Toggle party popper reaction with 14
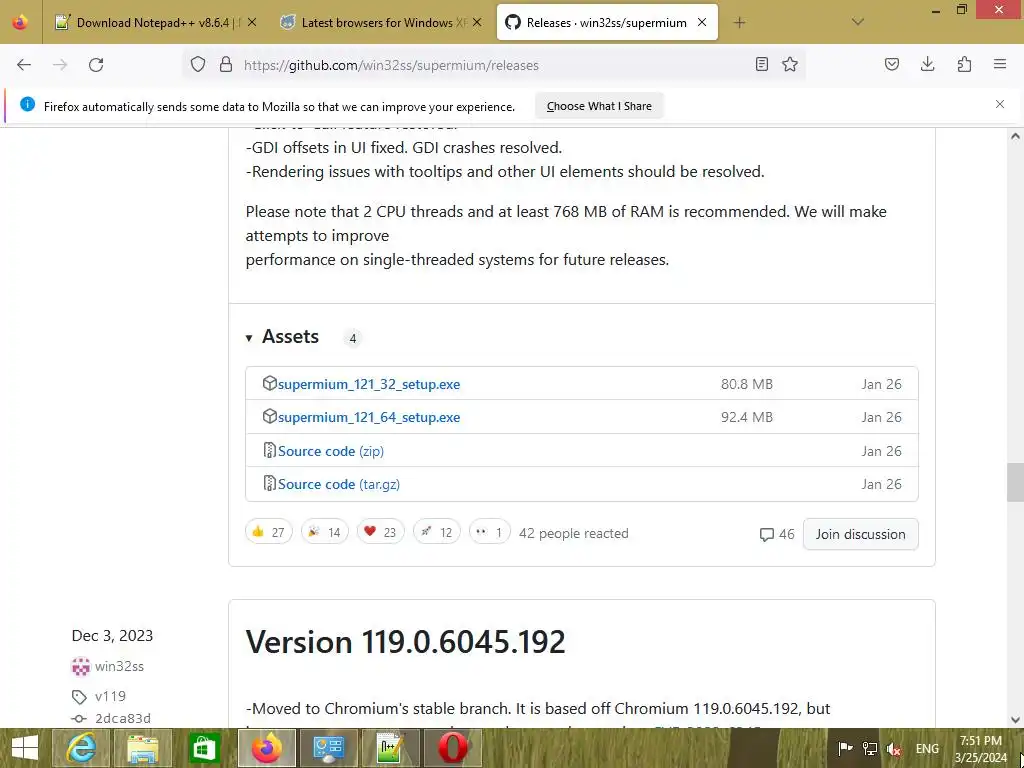 325,532
